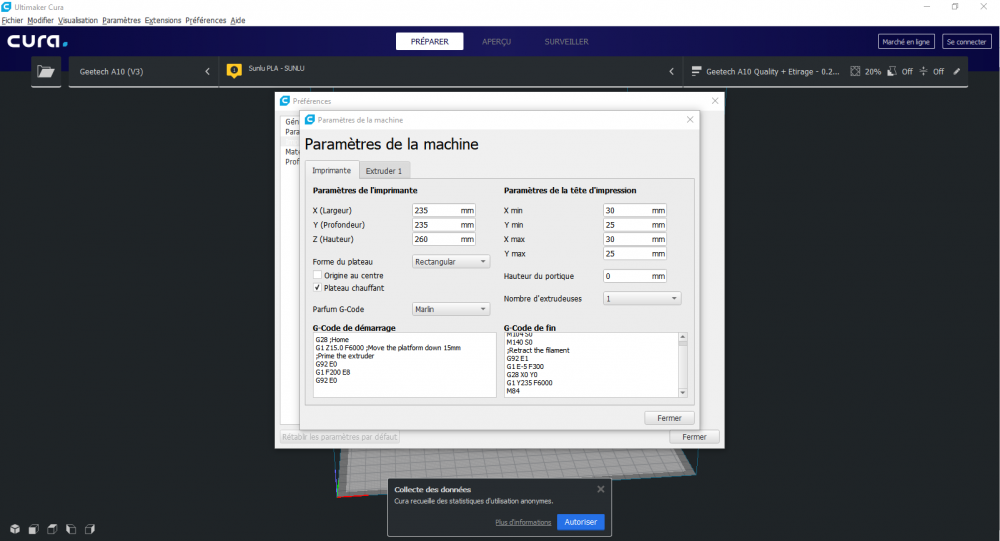This screenshot has width=1000, height=541.
Task: Open Nombre d'extrudeuses dropdown
Action: coord(642,298)
